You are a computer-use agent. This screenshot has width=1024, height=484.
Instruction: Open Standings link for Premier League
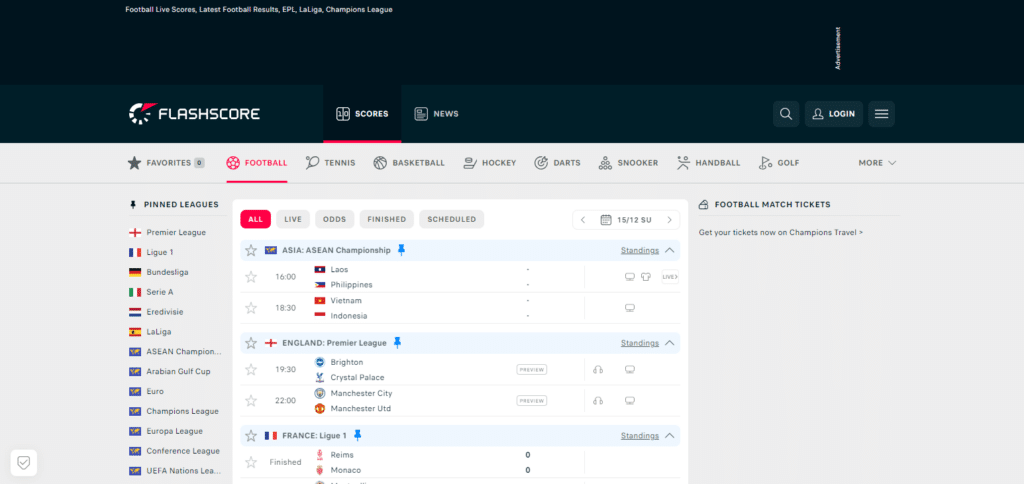(640, 343)
